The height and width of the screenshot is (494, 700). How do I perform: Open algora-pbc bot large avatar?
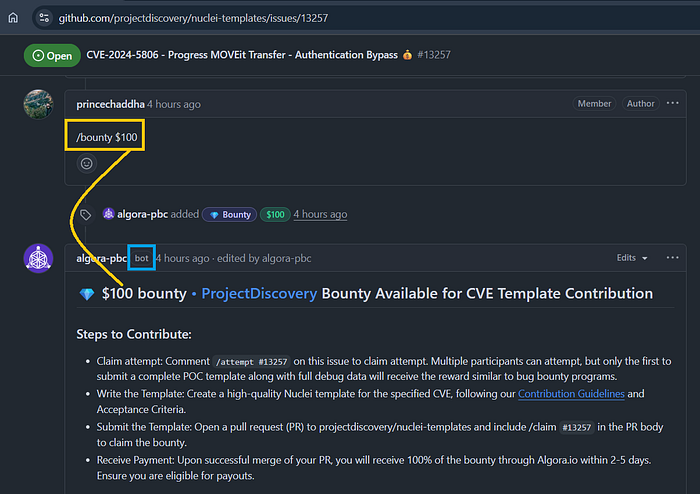click(38, 258)
